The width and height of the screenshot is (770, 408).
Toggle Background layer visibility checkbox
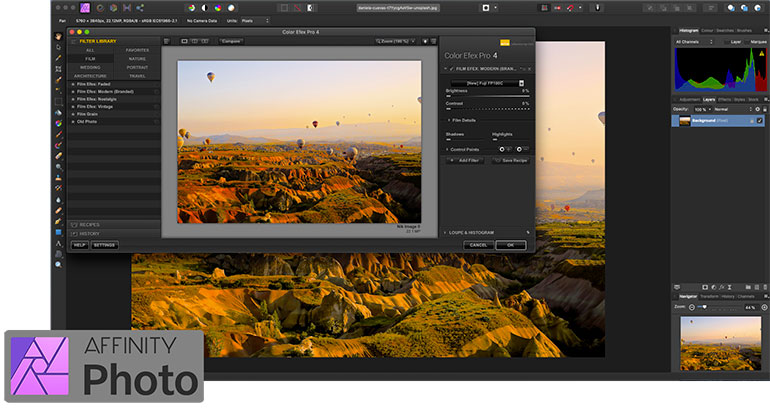761,120
